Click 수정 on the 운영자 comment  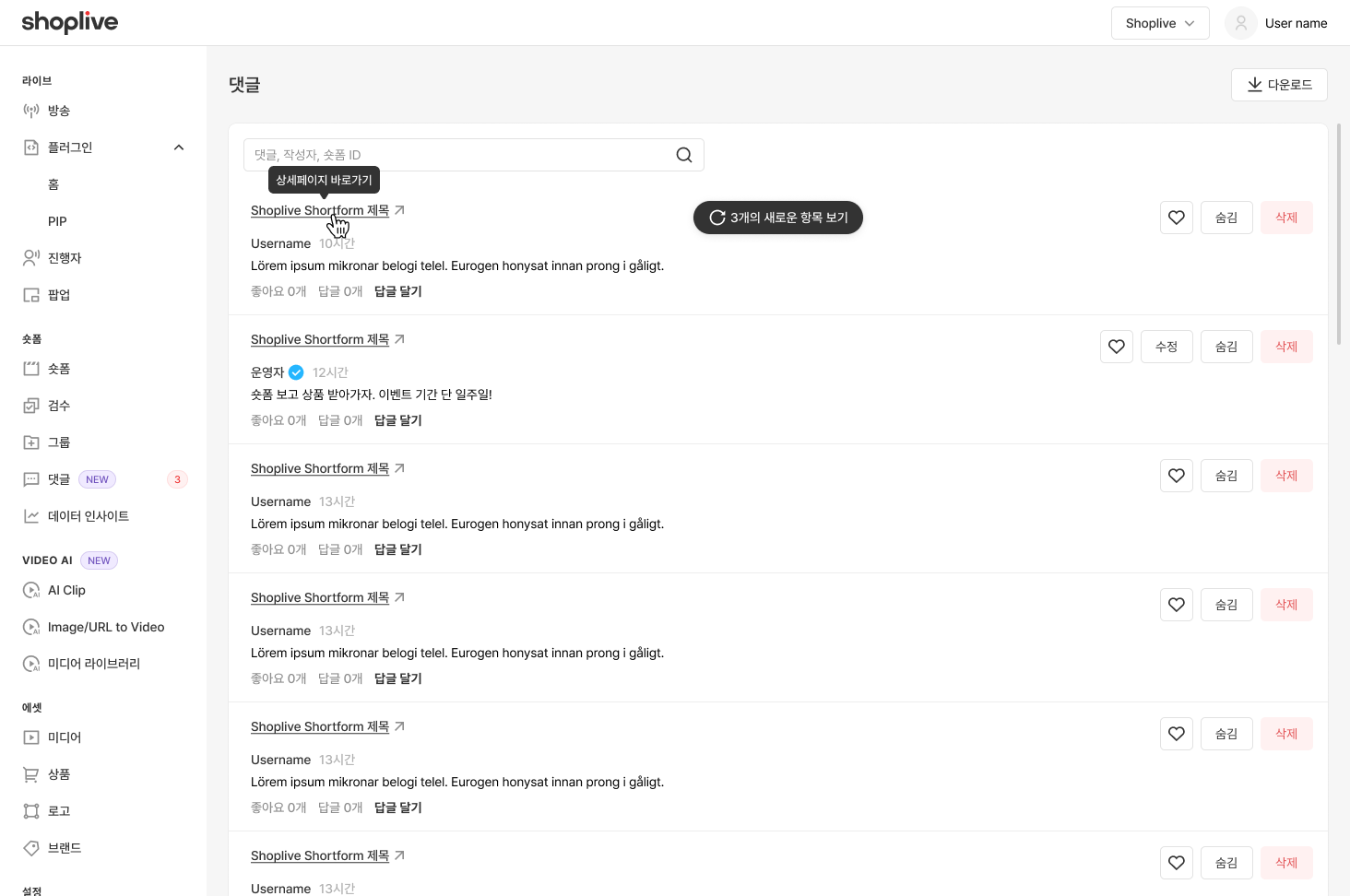point(1166,347)
